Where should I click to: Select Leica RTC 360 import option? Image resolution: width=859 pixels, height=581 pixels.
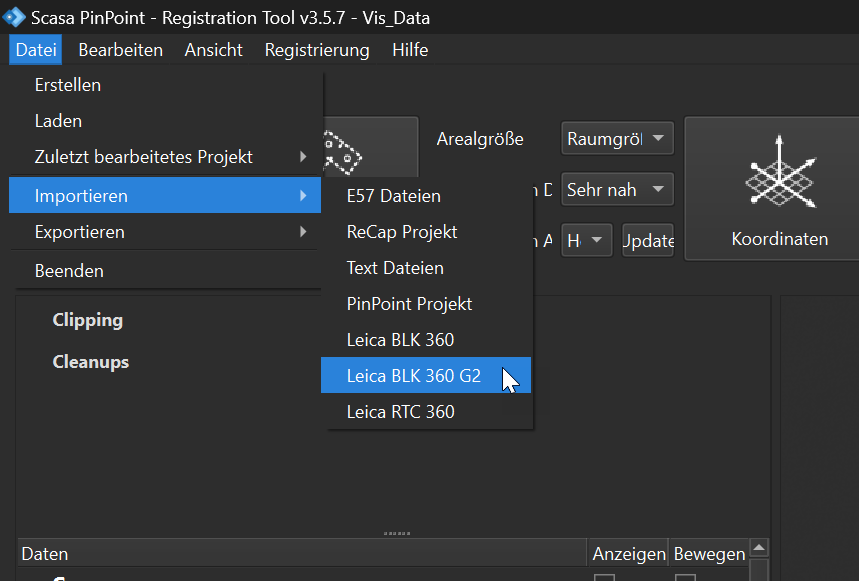tap(426, 412)
